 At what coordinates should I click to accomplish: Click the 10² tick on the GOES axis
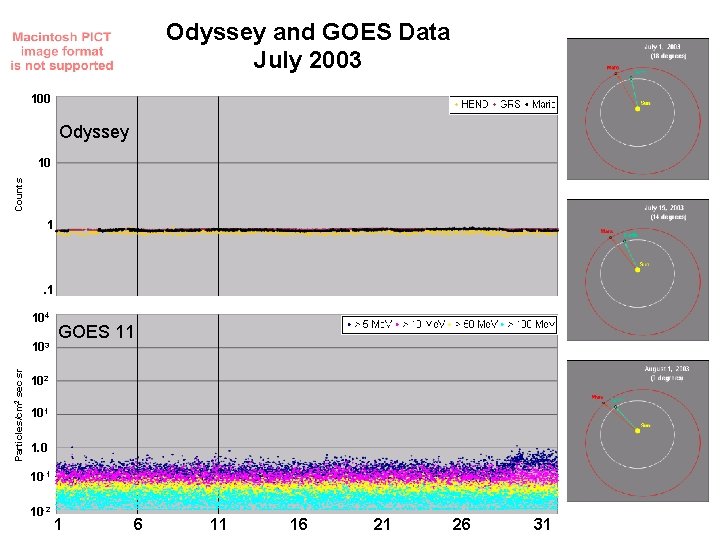(x=40, y=380)
